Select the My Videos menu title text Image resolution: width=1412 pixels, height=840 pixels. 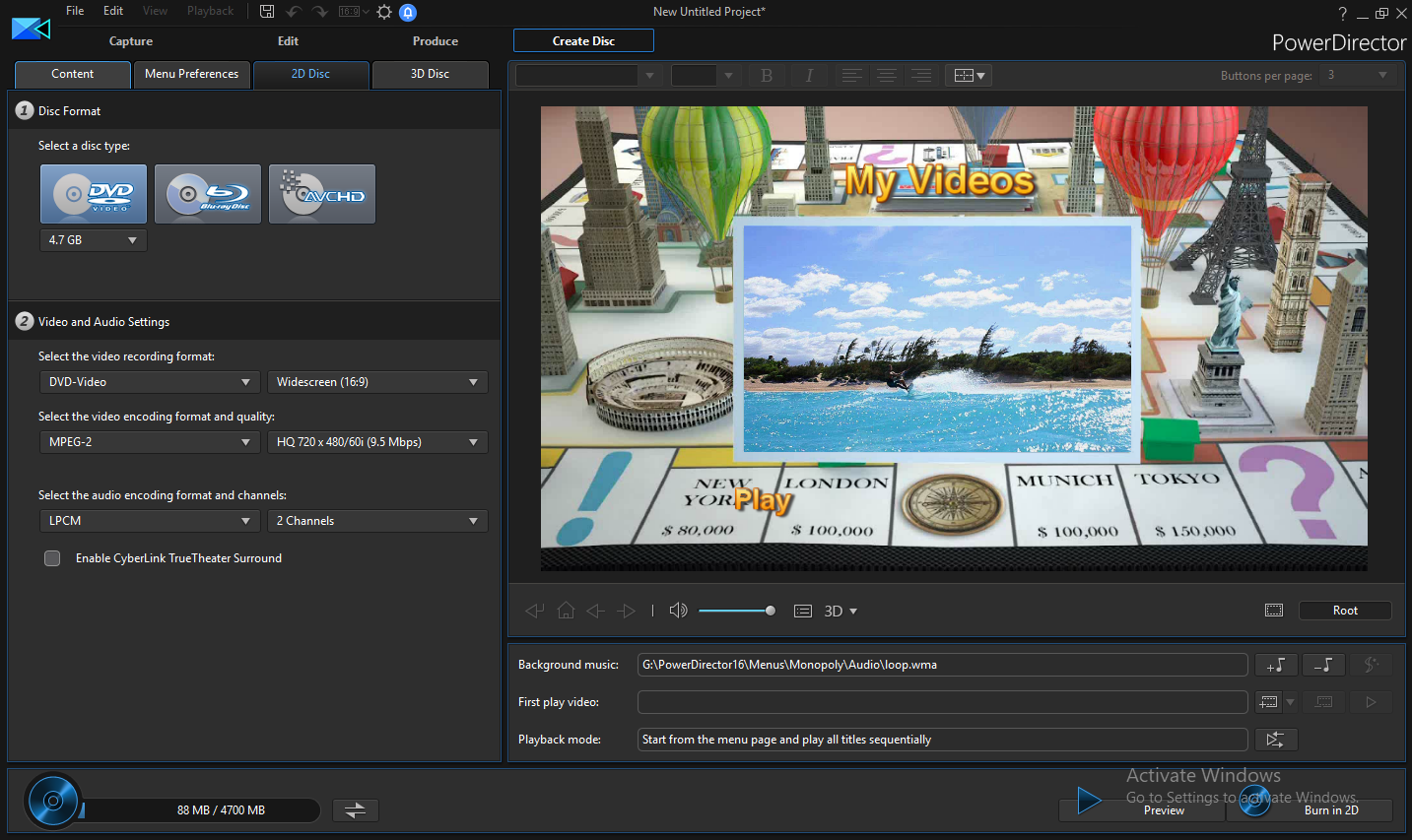(940, 181)
